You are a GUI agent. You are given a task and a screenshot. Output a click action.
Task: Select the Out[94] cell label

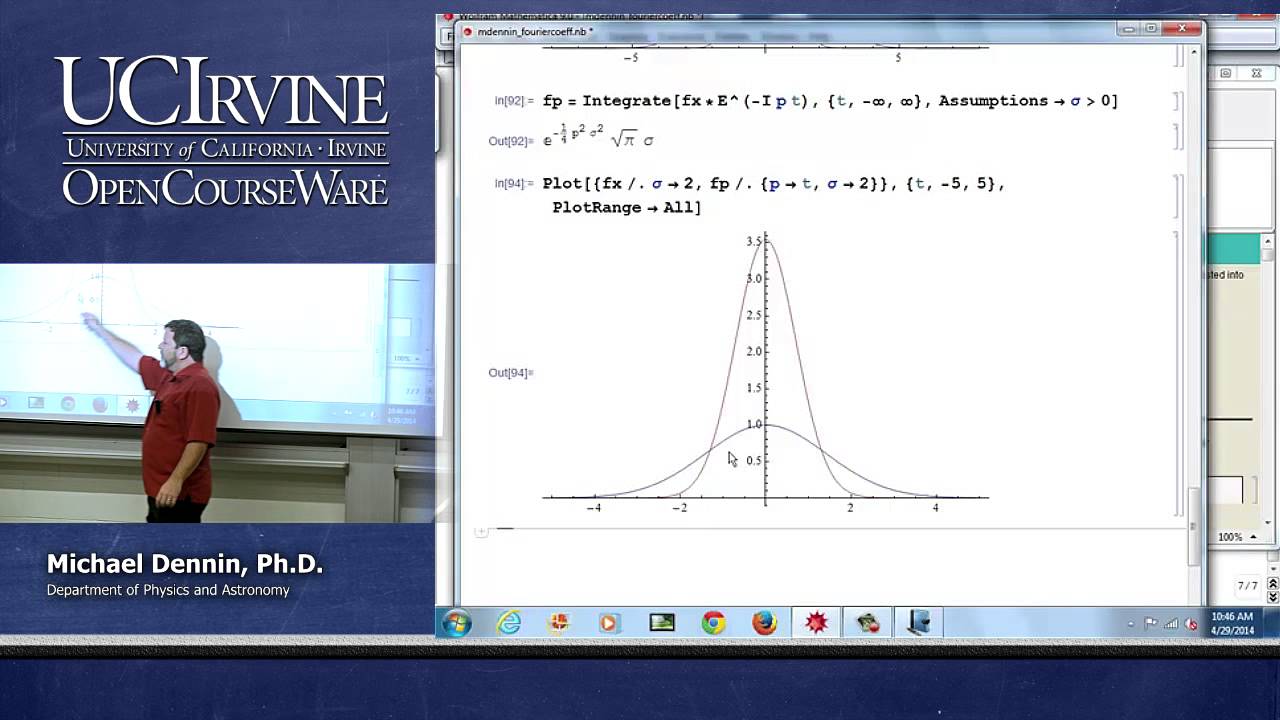tap(511, 373)
